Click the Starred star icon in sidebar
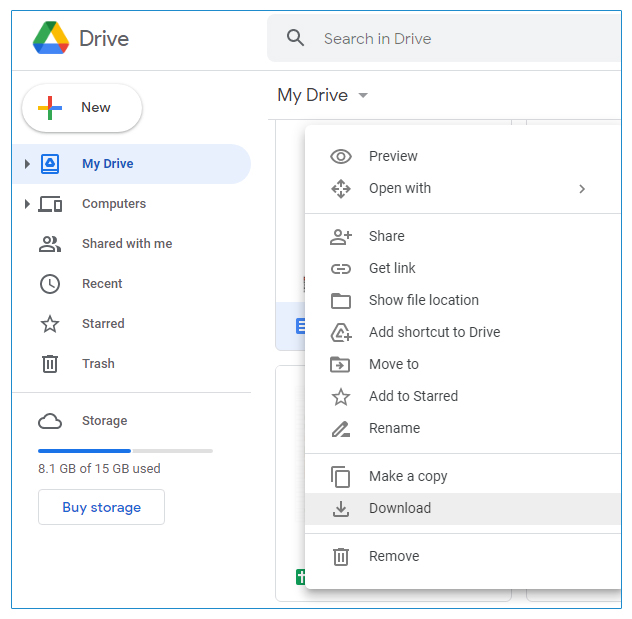 coord(50,324)
